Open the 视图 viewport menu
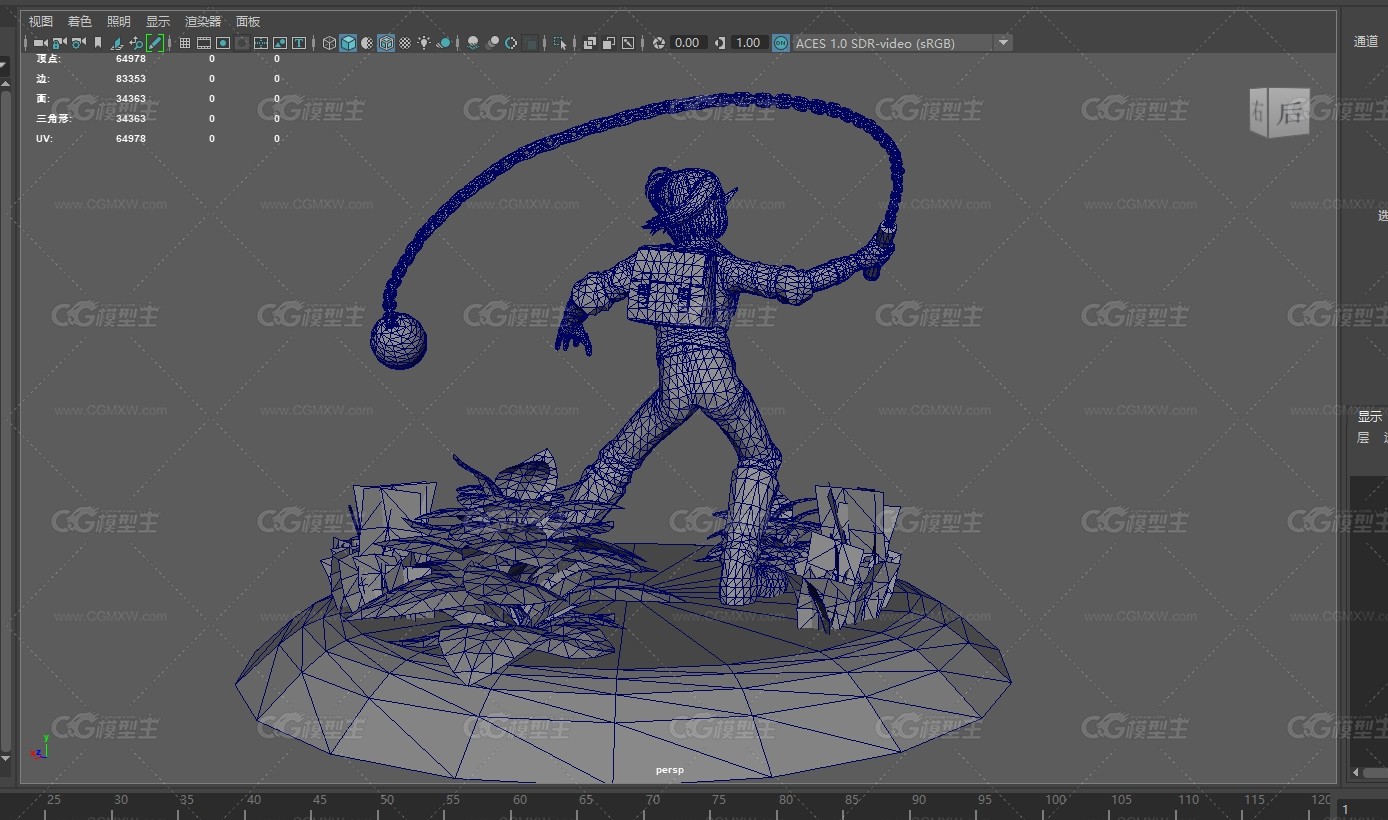 click(41, 21)
